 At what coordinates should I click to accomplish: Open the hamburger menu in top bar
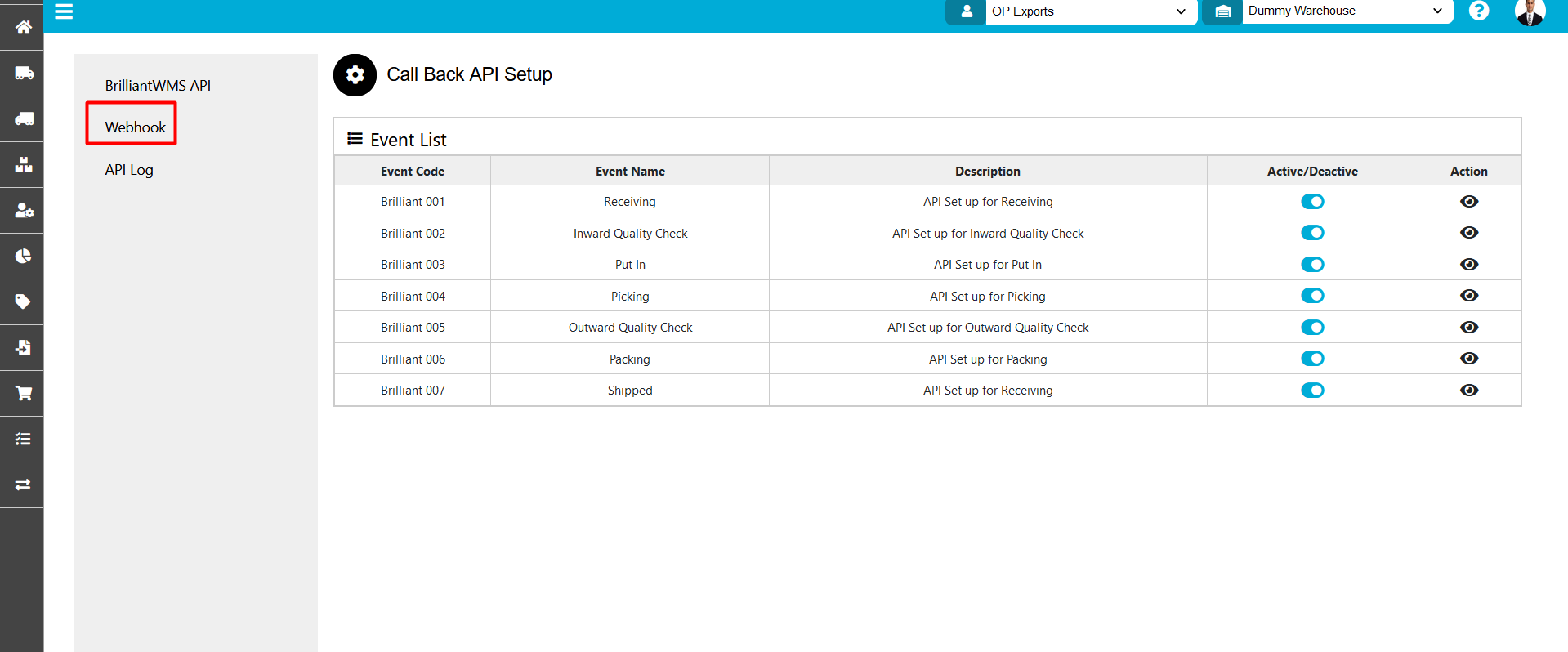(64, 11)
